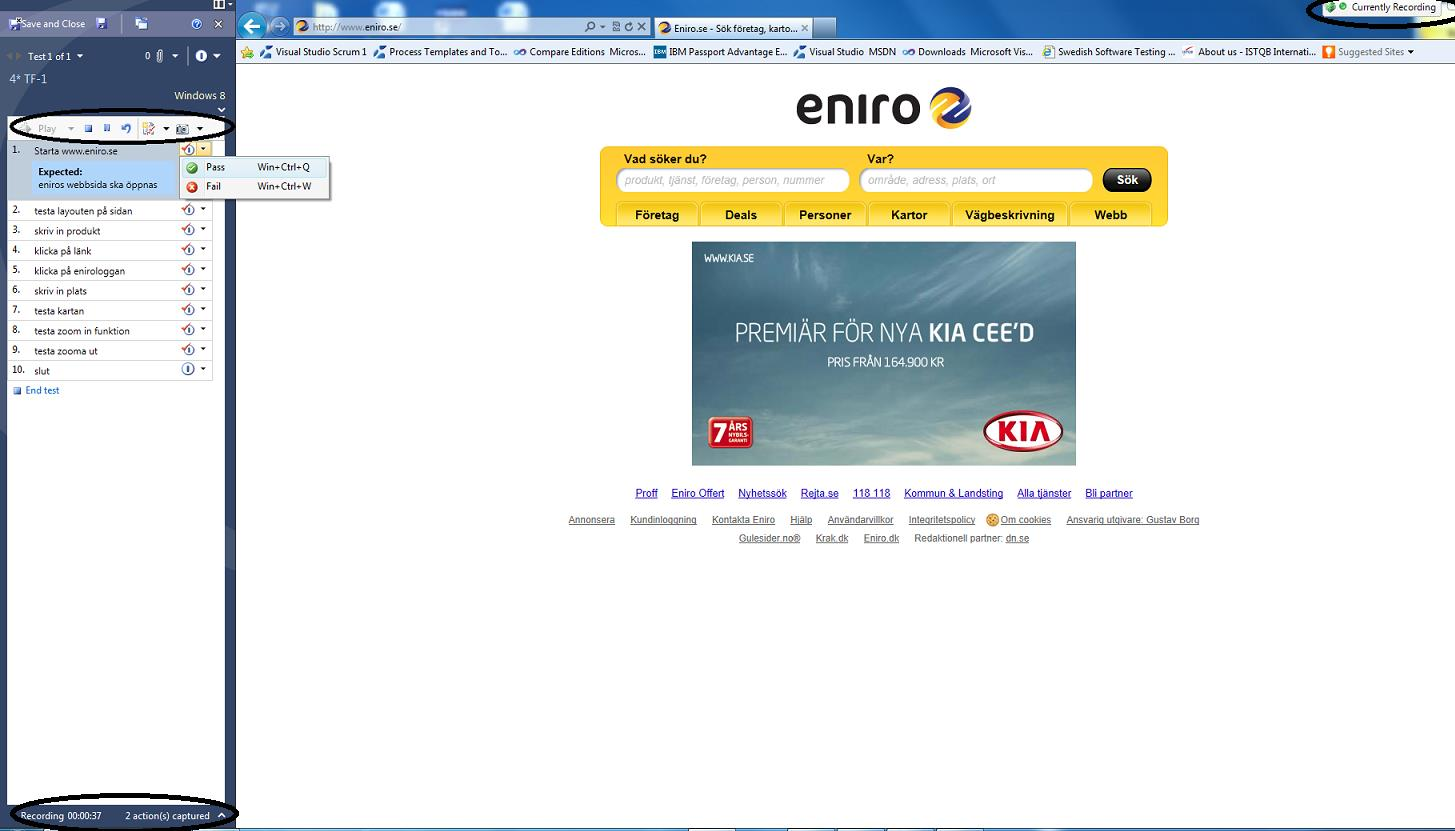Click the create bug icon in toolbar
The width and height of the screenshot is (1455, 831).
coord(149,128)
